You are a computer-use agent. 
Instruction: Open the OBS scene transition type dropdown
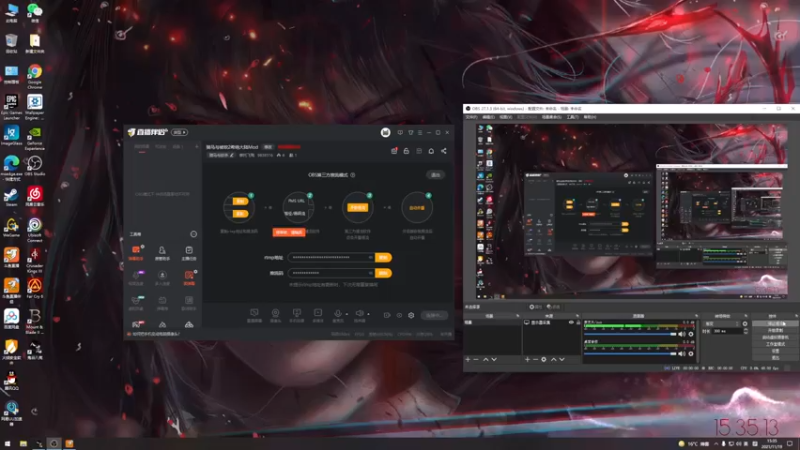(x=721, y=324)
